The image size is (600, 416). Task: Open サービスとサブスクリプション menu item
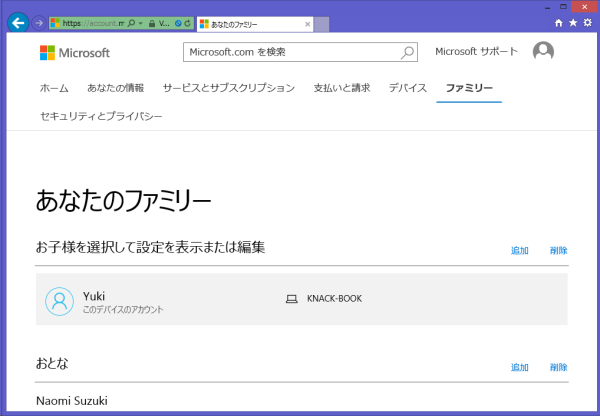[x=229, y=88]
